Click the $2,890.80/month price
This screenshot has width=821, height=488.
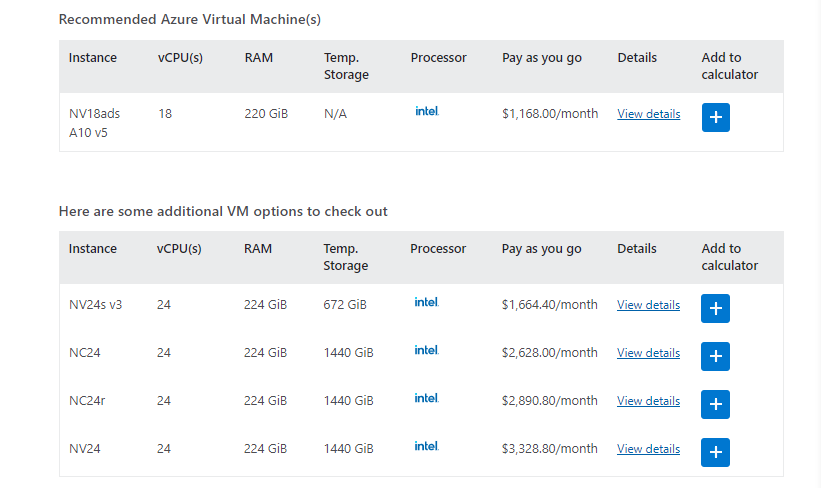coord(549,401)
